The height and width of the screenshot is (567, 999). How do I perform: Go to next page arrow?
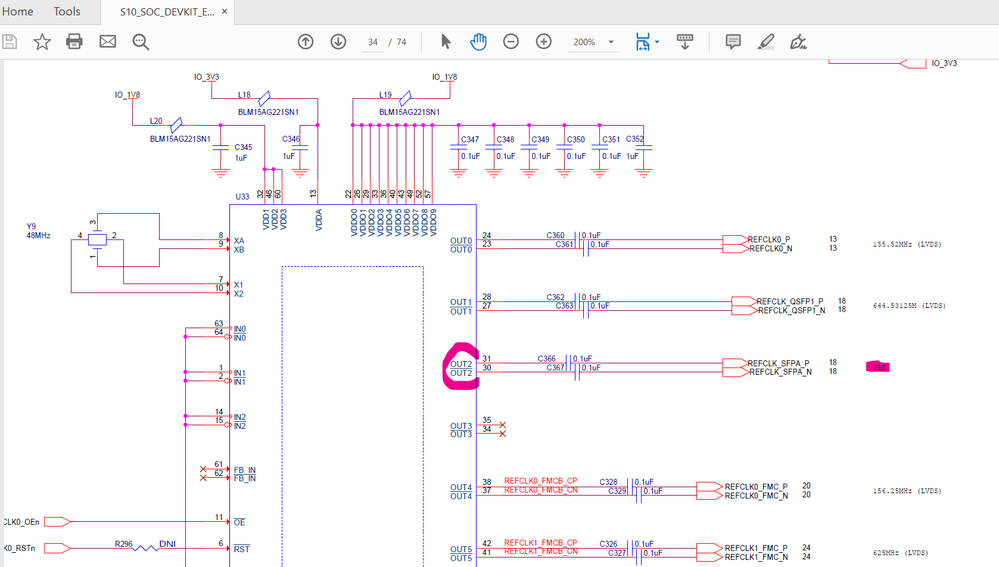338,42
